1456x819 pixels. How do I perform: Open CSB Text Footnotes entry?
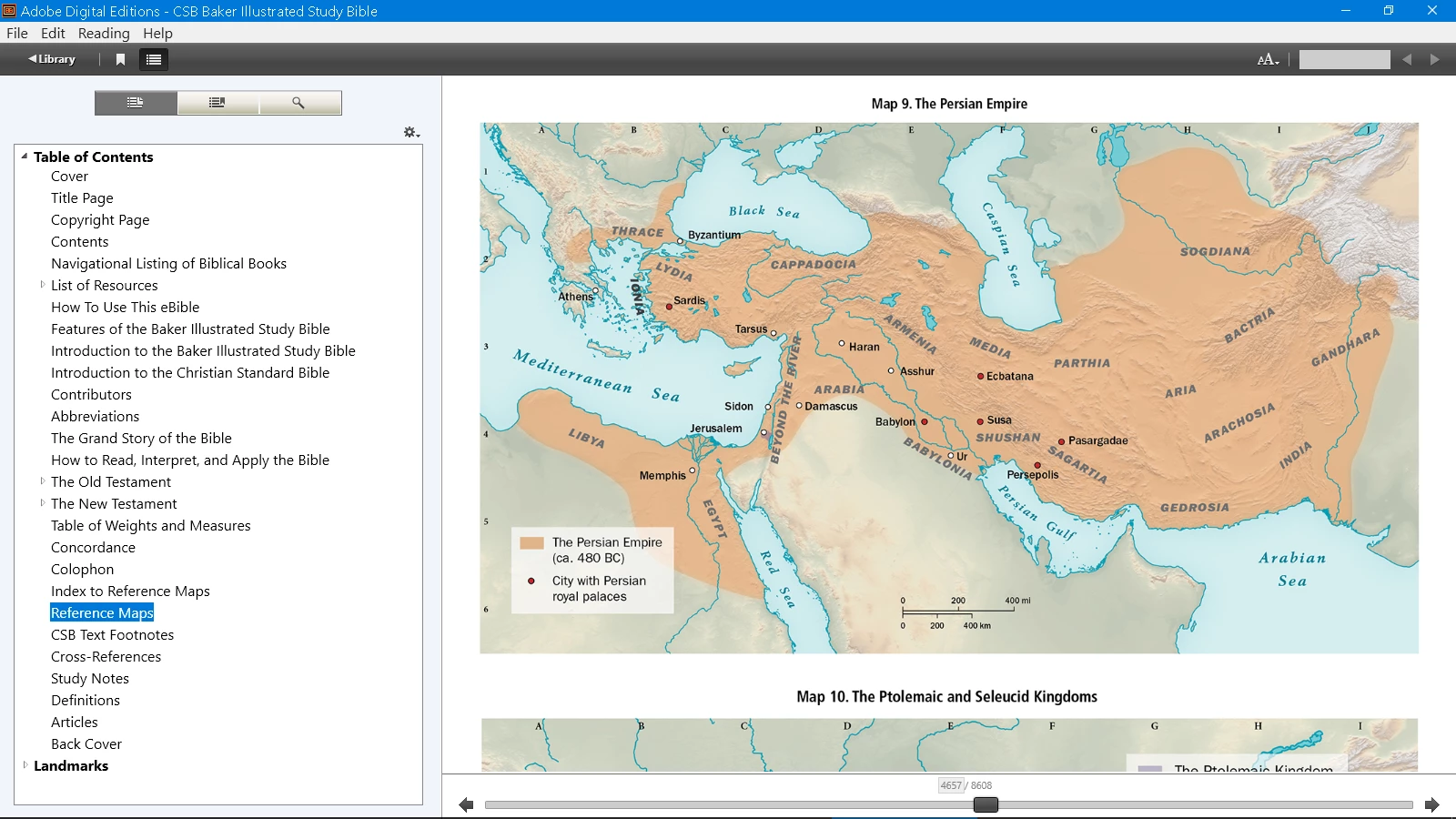(x=112, y=635)
